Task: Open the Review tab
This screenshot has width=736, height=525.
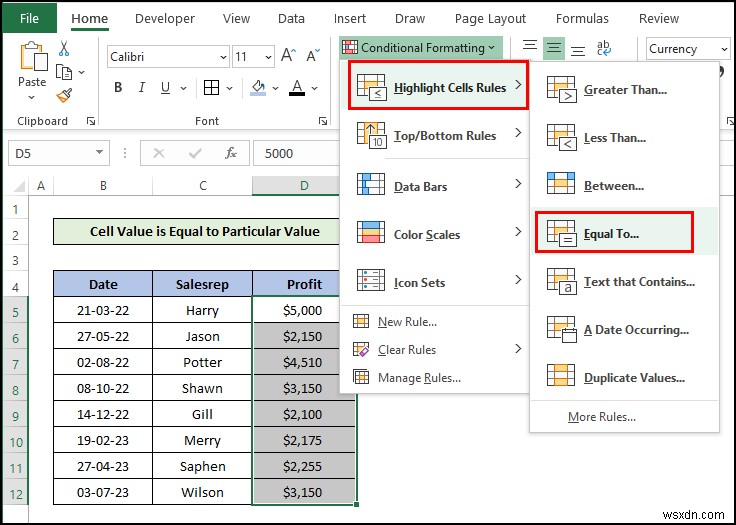Action: (x=659, y=18)
